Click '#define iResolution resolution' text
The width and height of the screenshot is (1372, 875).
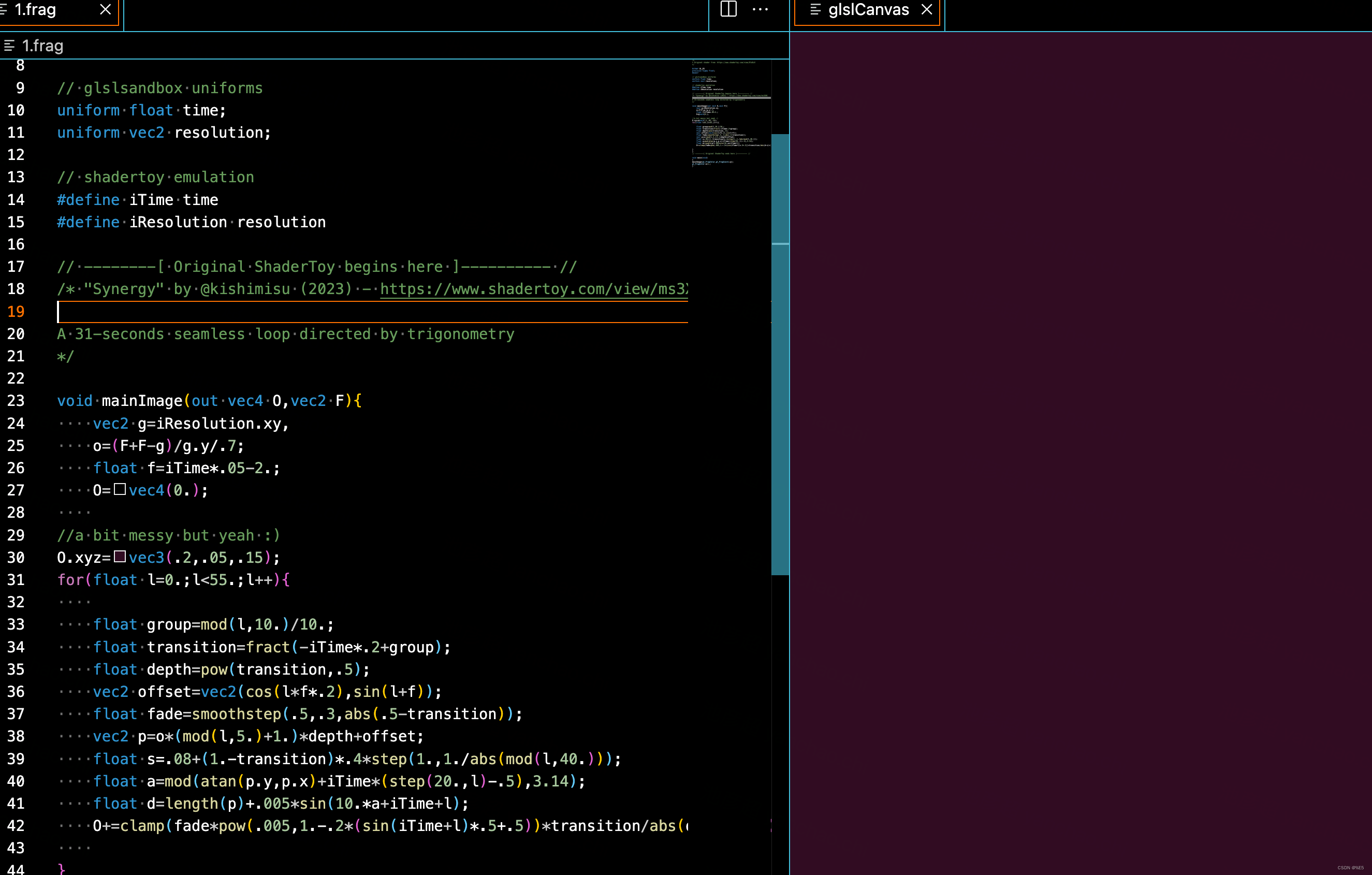point(192,222)
